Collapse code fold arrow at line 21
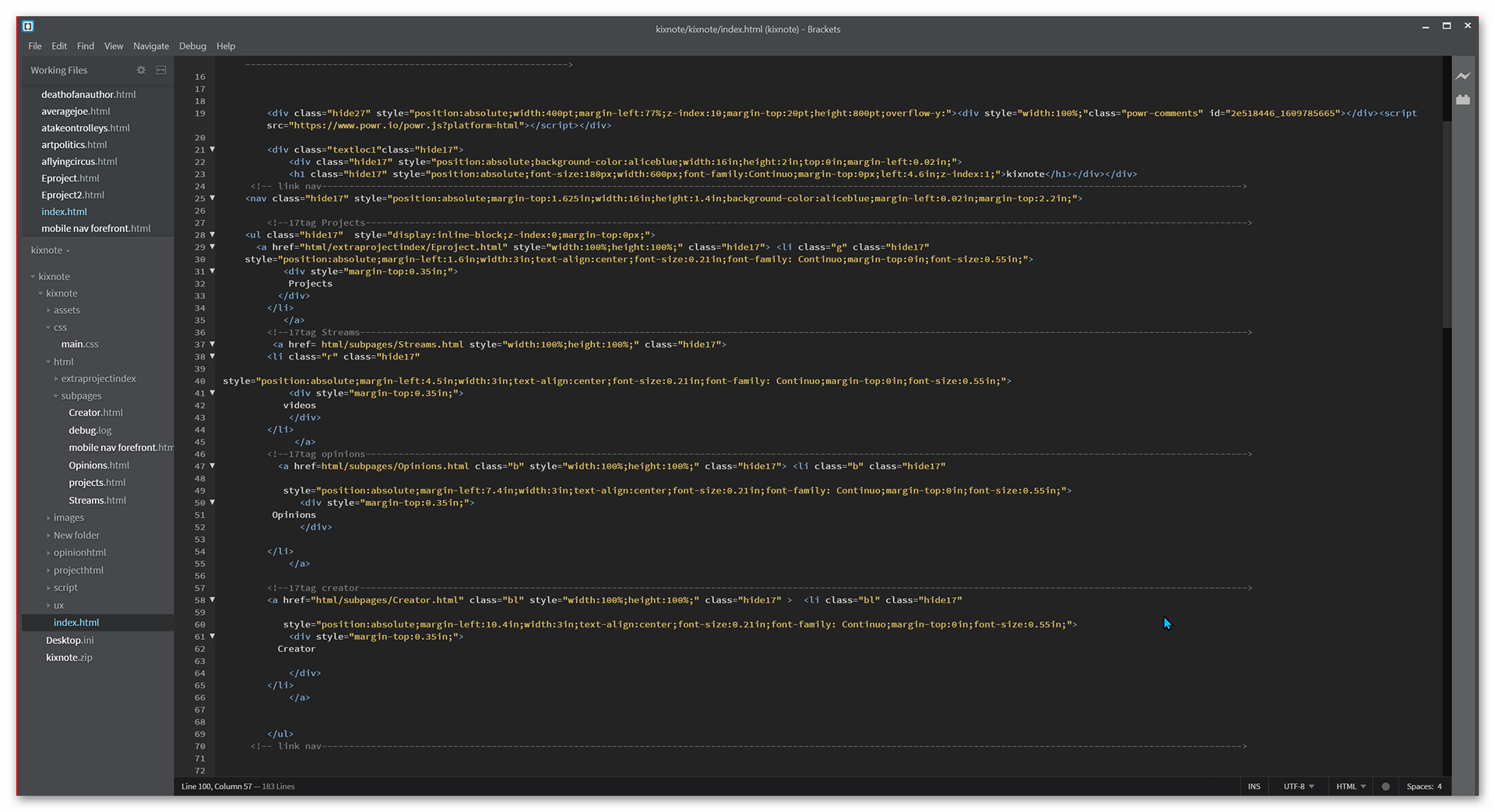Viewport: 1495px width, 812px height. (213, 149)
